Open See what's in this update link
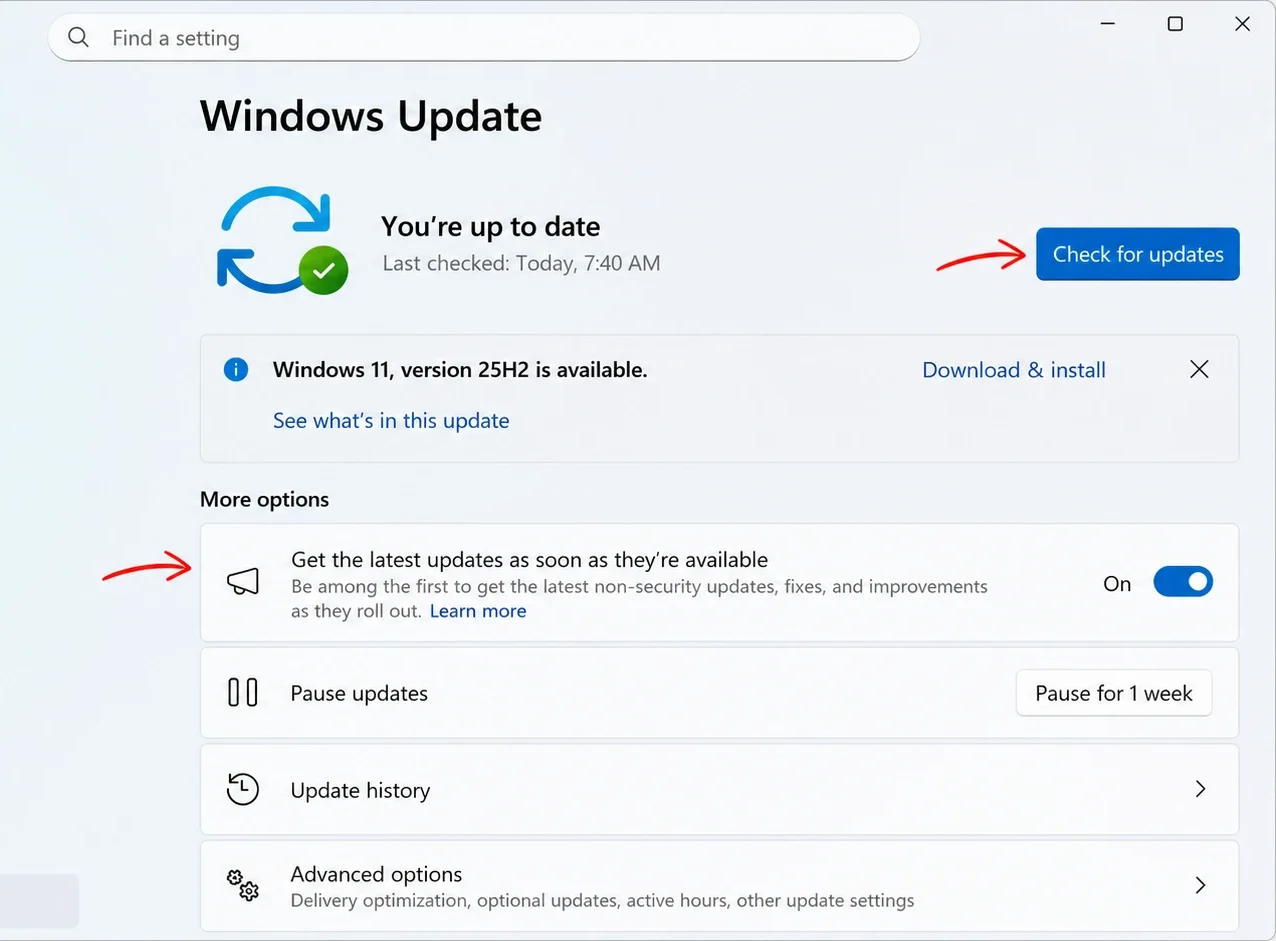The width and height of the screenshot is (1276, 941). (x=391, y=421)
